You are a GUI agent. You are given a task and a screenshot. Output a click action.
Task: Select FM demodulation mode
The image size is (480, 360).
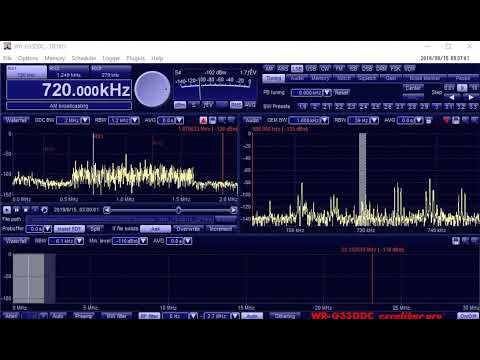click(339, 68)
